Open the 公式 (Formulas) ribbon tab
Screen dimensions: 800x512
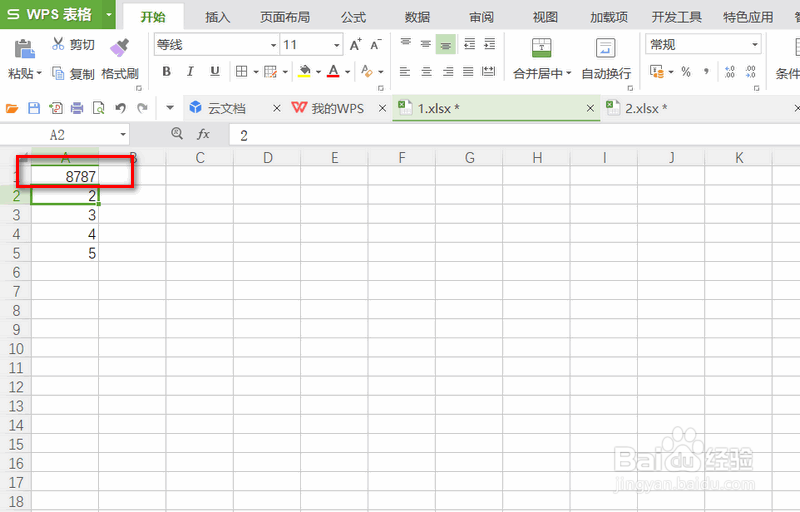coord(354,17)
